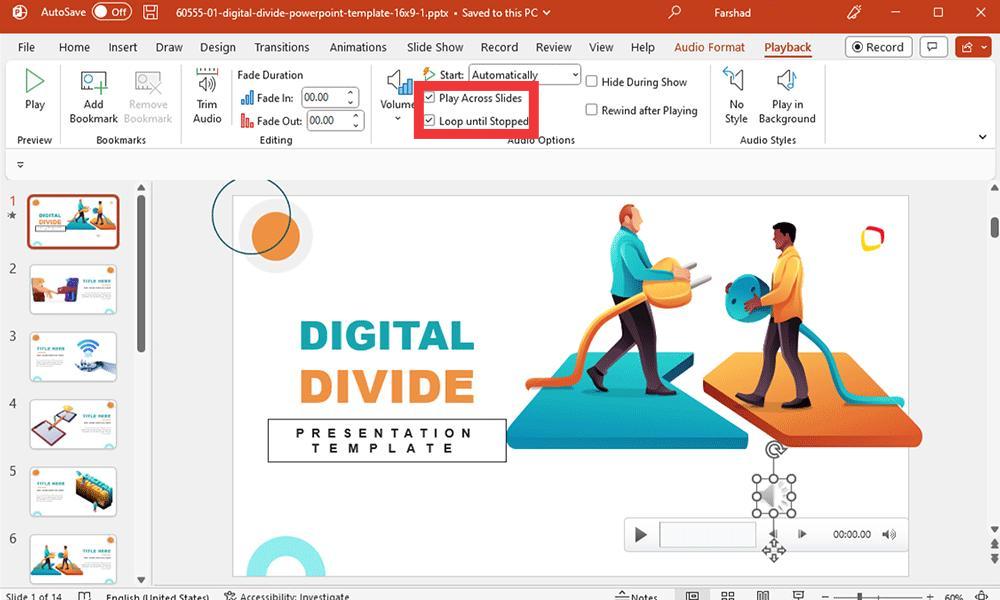Click next slide arrow in editor scrollbar

pos(994,559)
